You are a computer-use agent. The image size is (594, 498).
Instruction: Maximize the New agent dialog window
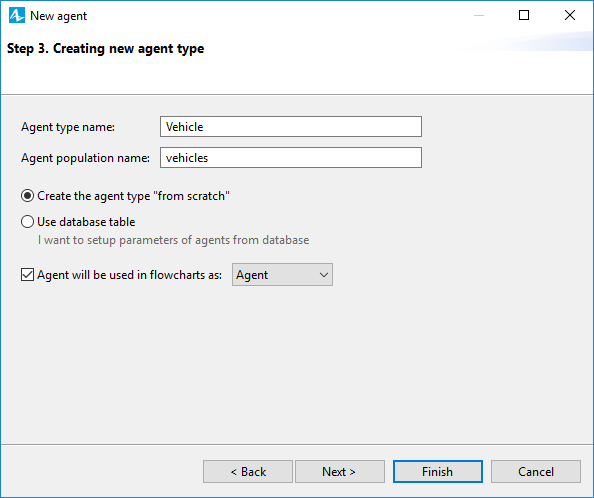click(x=524, y=15)
